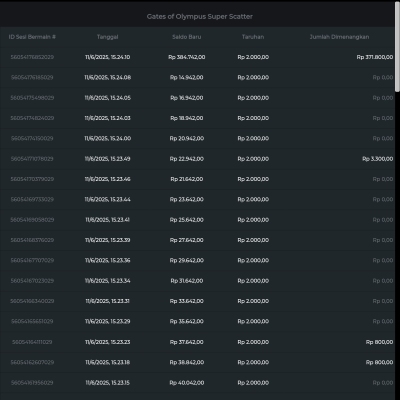The height and width of the screenshot is (400, 400).
Task: Click balance value Rp 16.942,00
Action: click(x=187, y=98)
